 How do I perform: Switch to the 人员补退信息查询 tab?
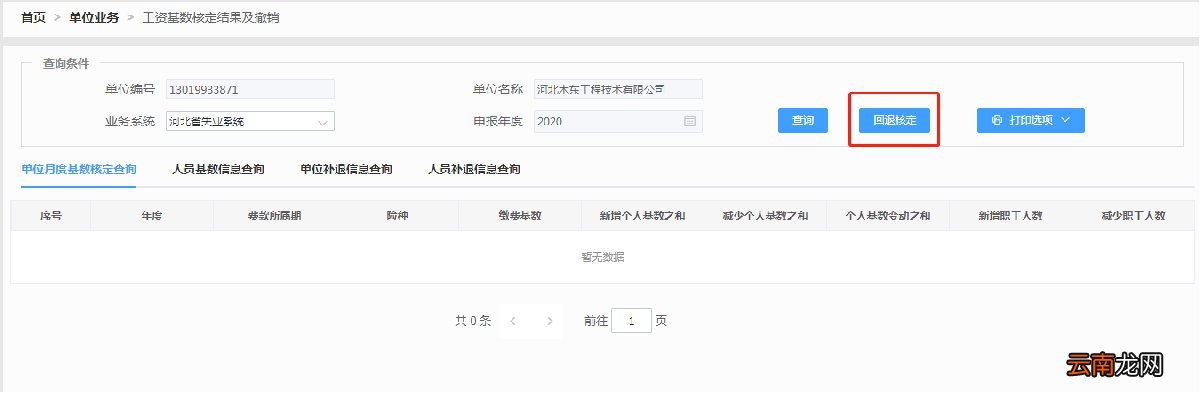click(474, 169)
